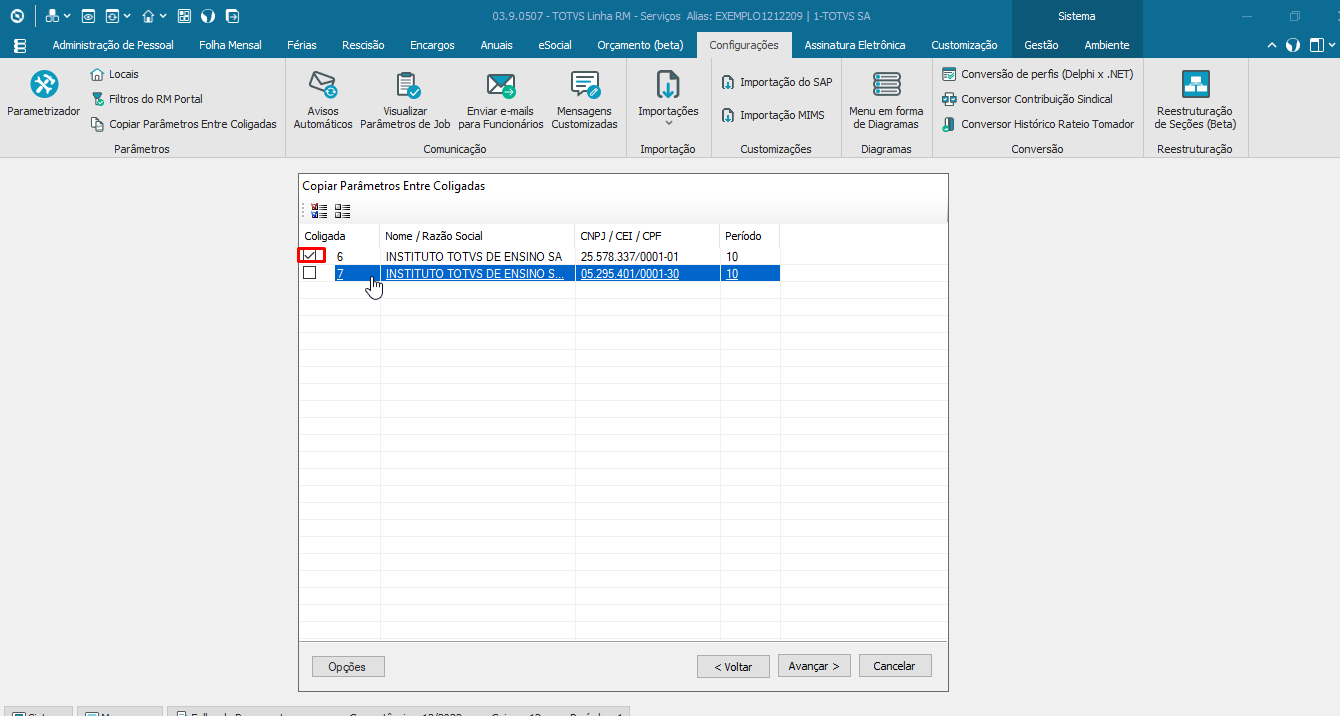Open the Férias ribbon tab
Viewport: 1340px width, 716px height.
(x=302, y=45)
